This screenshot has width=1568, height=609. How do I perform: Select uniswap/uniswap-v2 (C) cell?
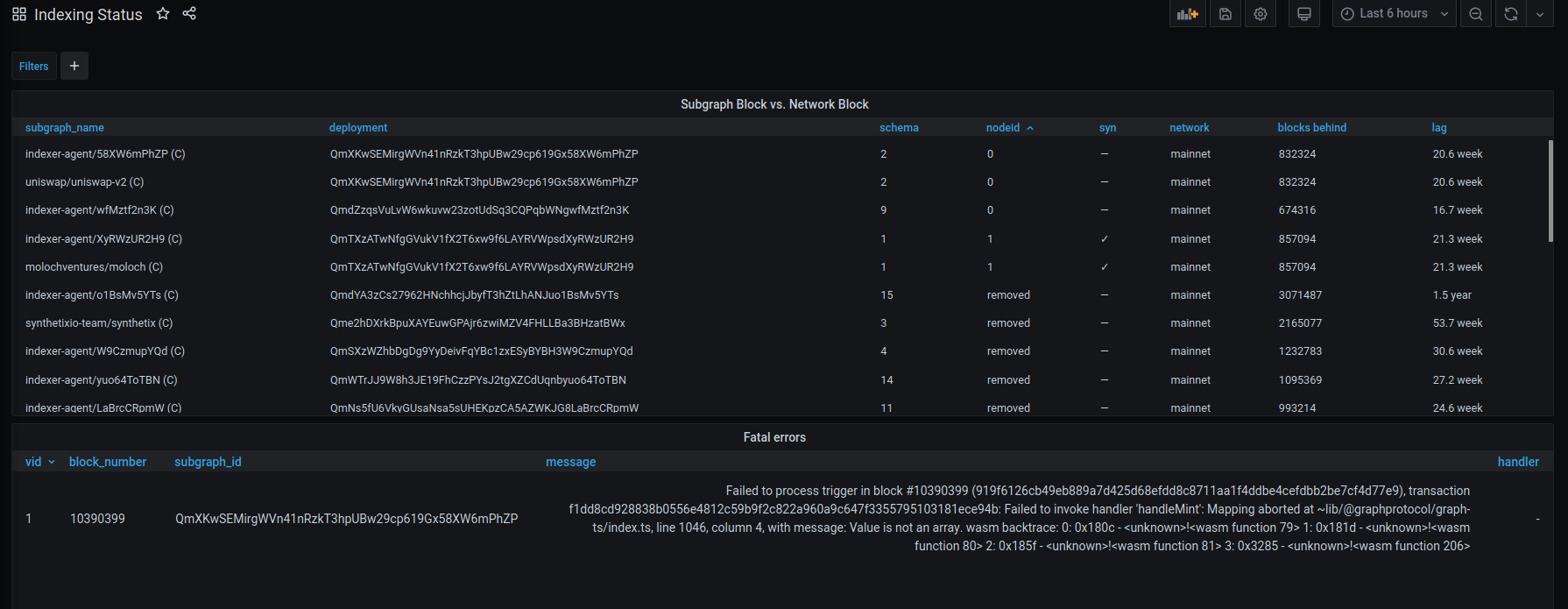84,182
